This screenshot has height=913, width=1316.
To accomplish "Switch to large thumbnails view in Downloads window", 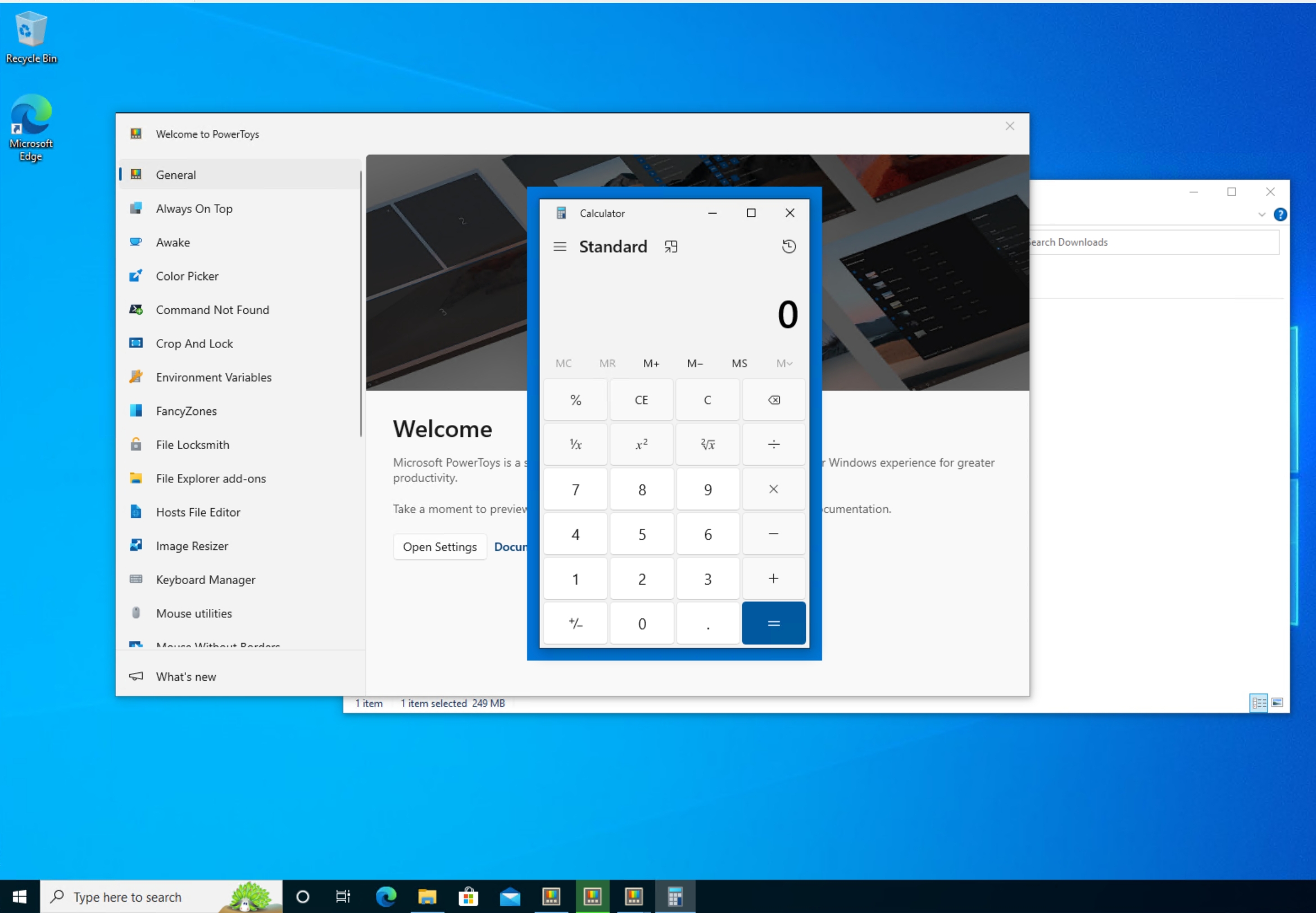I will [x=1277, y=702].
